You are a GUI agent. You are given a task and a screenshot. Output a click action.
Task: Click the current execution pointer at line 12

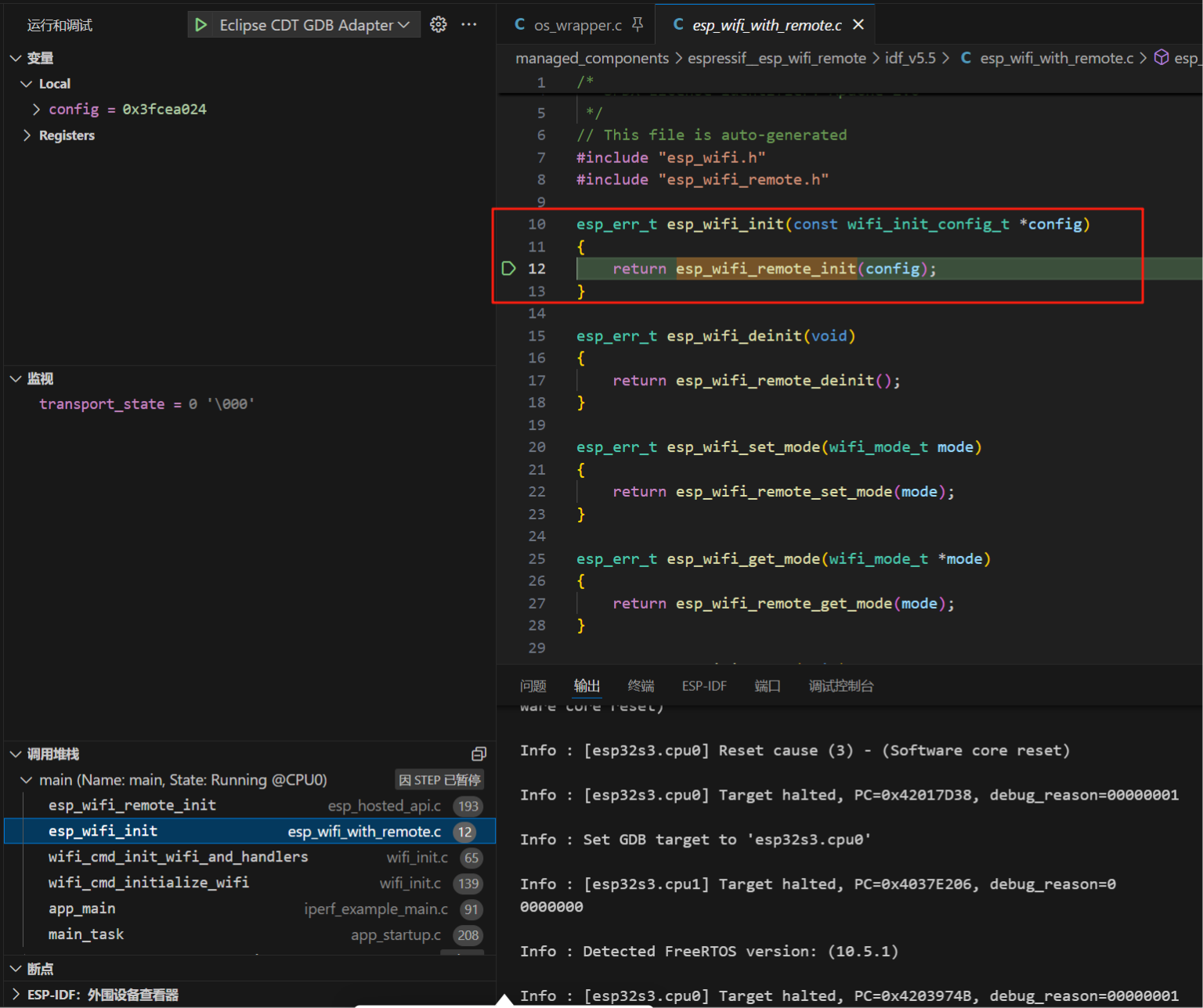(508, 269)
